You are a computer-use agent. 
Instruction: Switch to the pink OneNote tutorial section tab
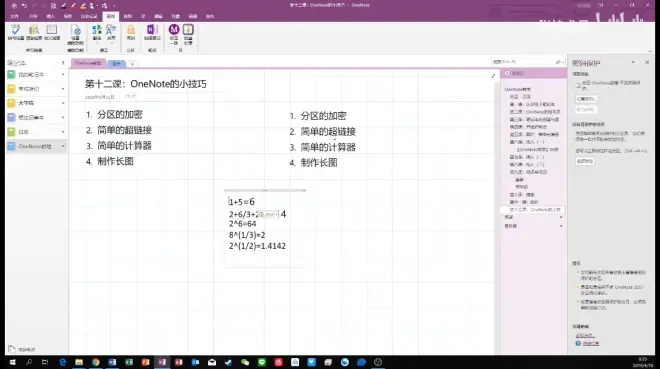tap(88, 63)
